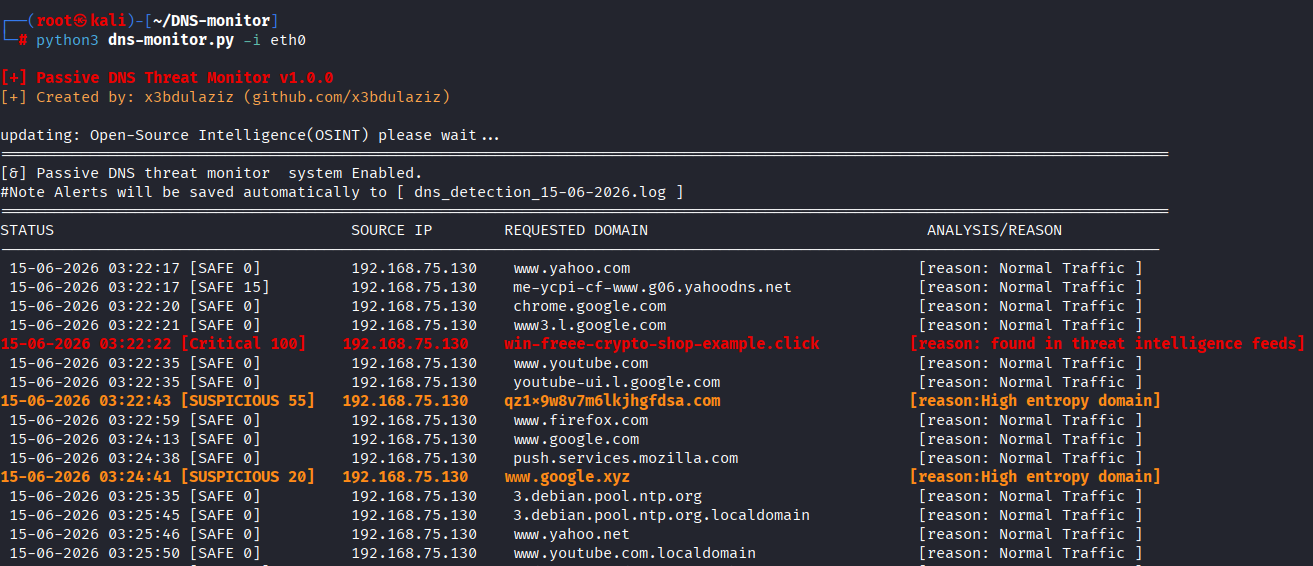Click the root㉿kali prompt label
This screenshot has height=566, width=1313.
[x=83, y=21]
